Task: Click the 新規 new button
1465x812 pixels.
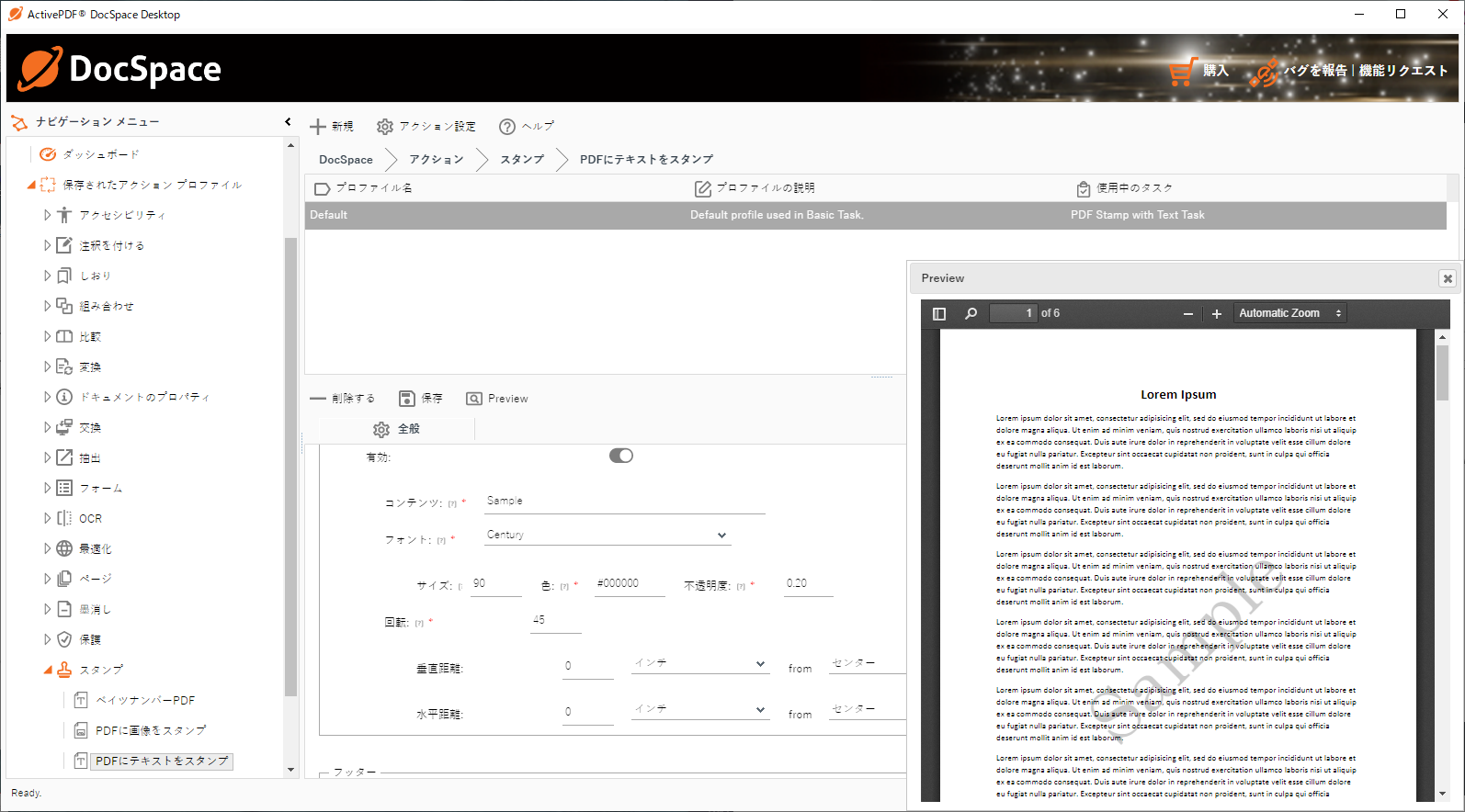Action: (332, 127)
